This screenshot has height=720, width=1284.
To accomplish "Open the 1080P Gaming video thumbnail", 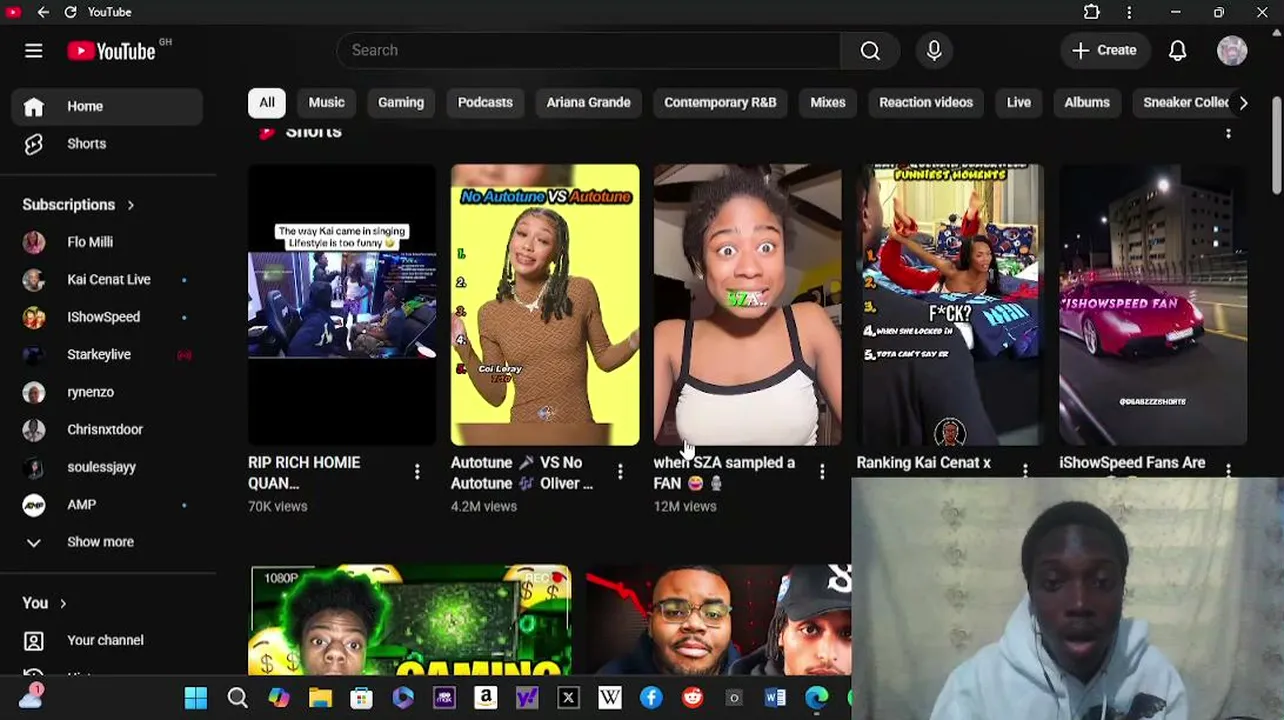I will (x=410, y=621).
